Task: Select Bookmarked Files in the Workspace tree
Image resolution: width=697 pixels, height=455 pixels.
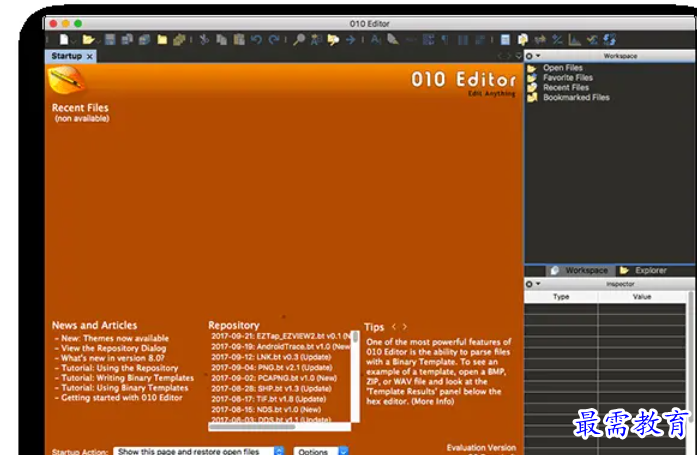Action: (x=576, y=97)
